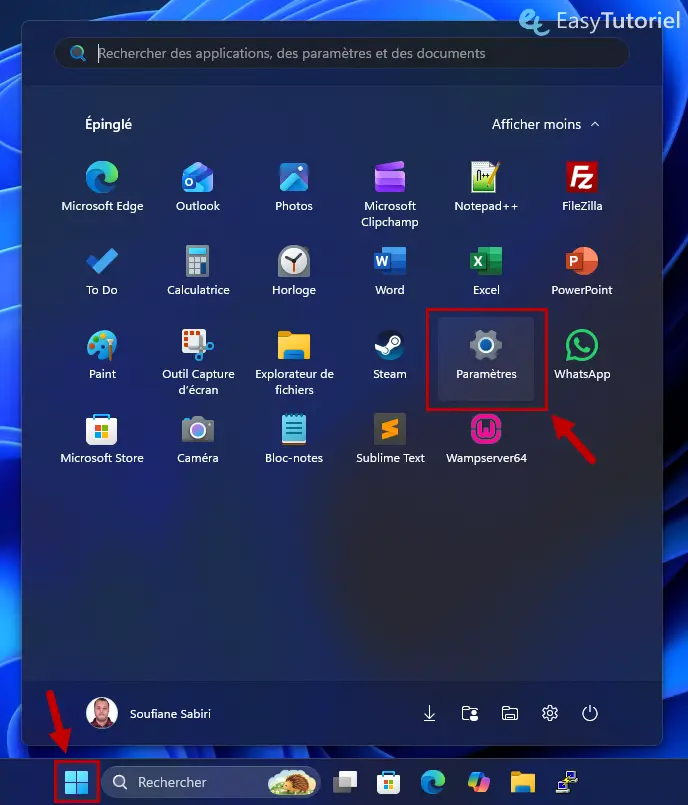Open the To Do app
688x805 pixels.
coord(102,271)
